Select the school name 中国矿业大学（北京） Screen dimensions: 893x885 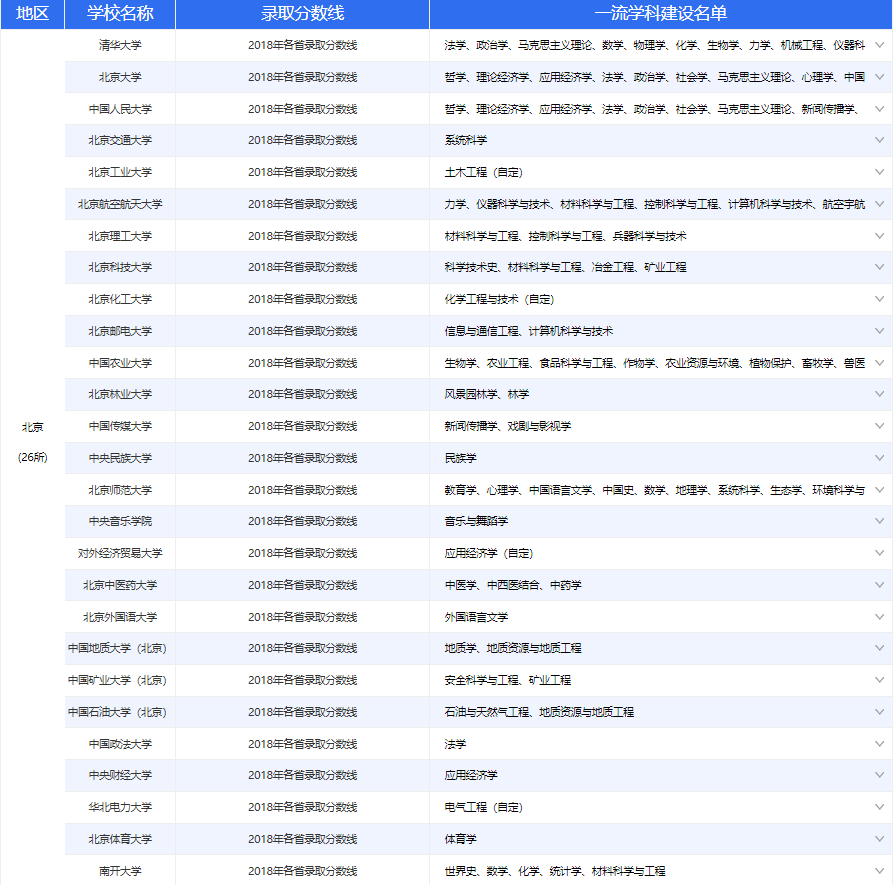pyautogui.click(x=117, y=680)
